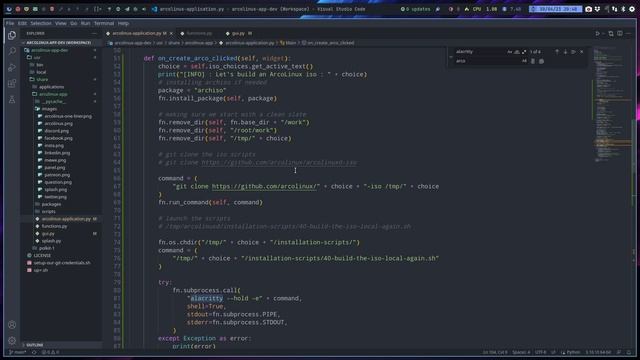Open the Selection menu

click(41, 23)
